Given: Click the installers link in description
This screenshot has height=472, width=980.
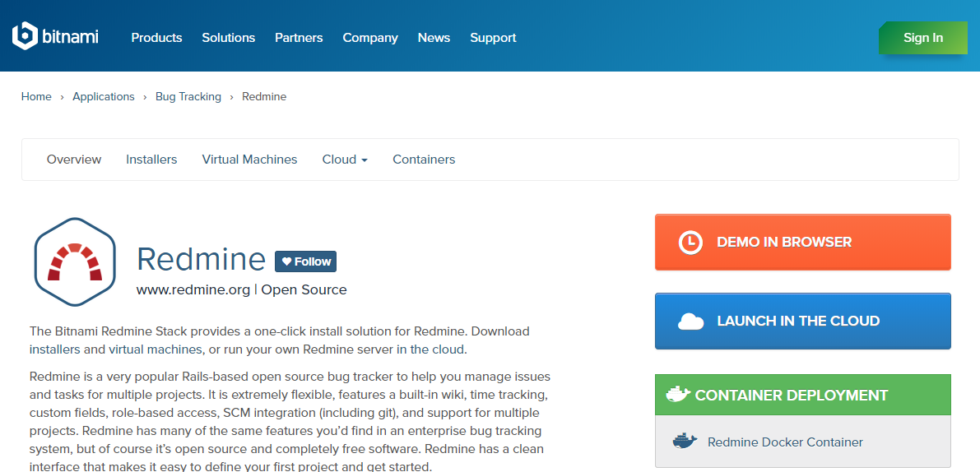Looking at the screenshot, I should (x=54, y=349).
